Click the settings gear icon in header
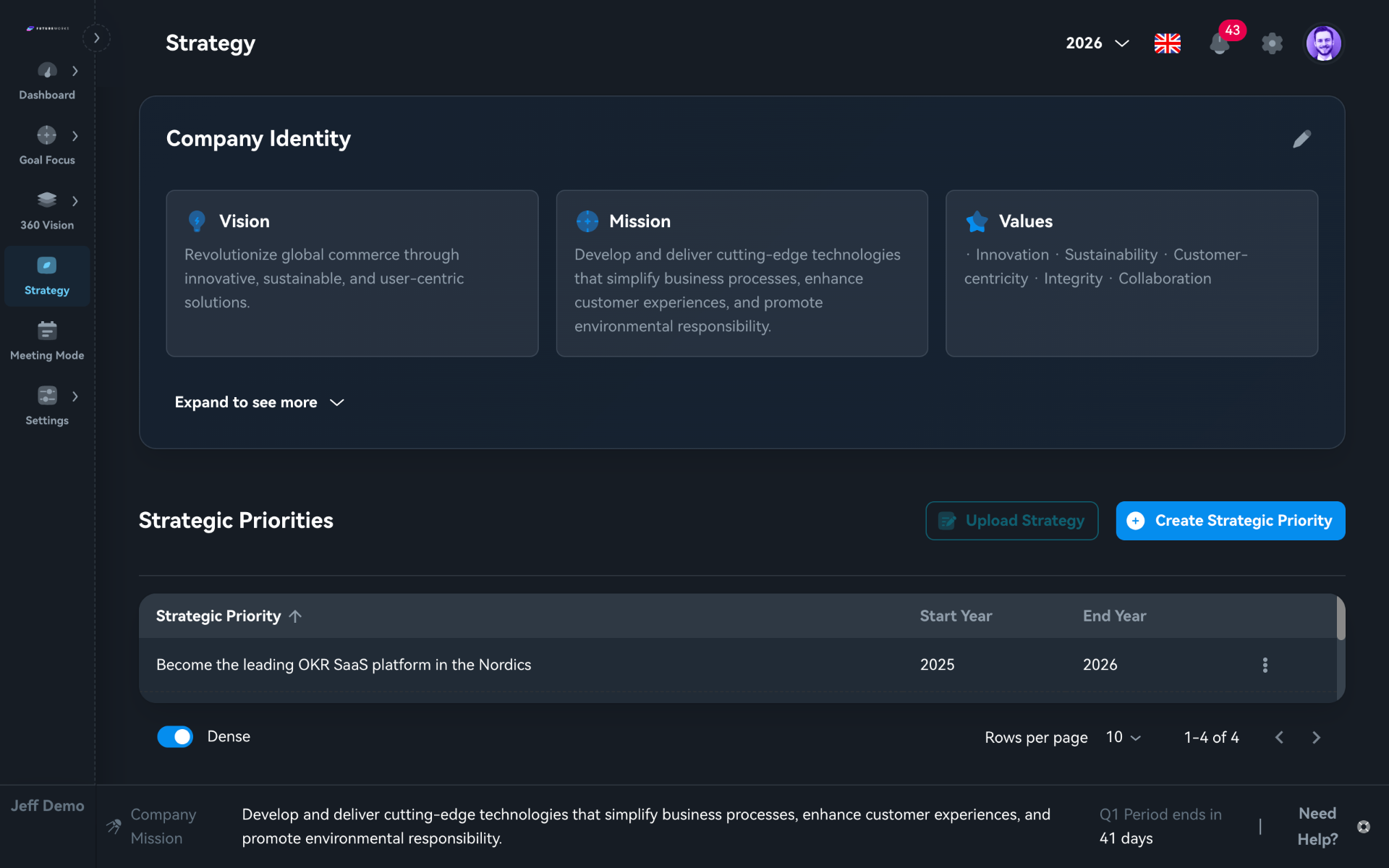The height and width of the screenshot is (868, 1389). [x=1272, y=43]
